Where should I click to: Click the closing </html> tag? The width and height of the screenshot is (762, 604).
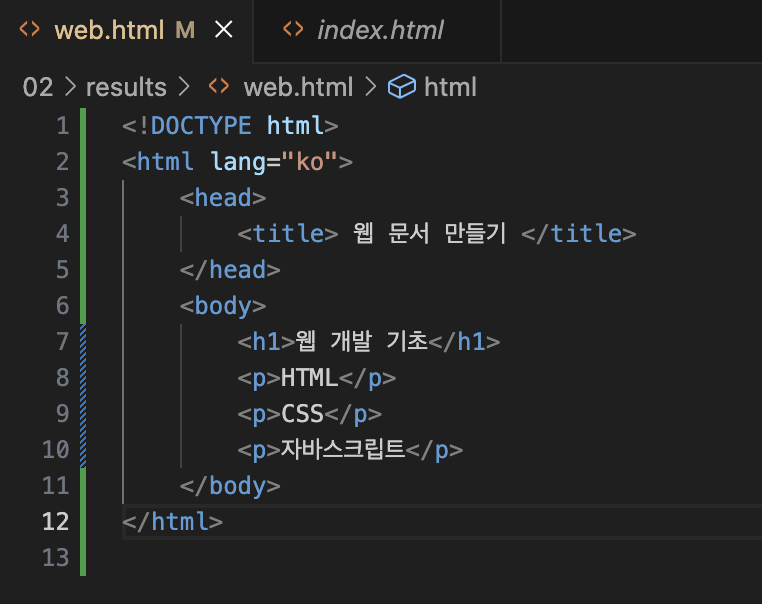point(173,521)
